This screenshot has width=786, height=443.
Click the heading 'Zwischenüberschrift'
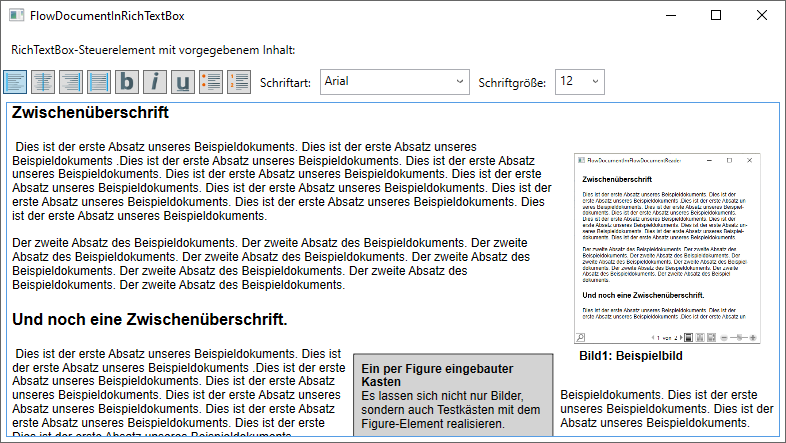pos(90,112)
